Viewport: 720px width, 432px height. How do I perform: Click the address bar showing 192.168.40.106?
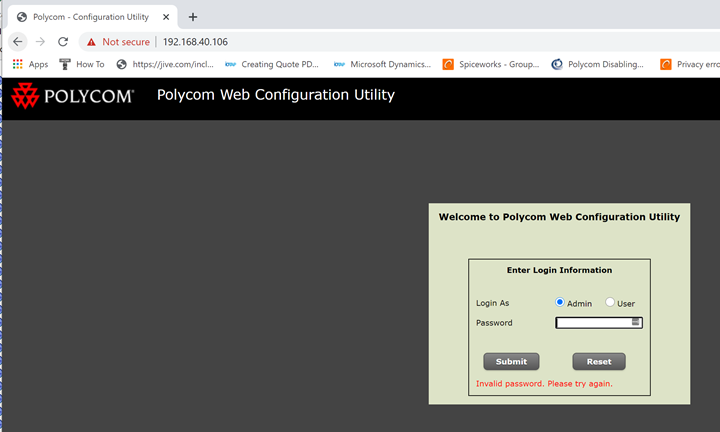coord(195,42)
